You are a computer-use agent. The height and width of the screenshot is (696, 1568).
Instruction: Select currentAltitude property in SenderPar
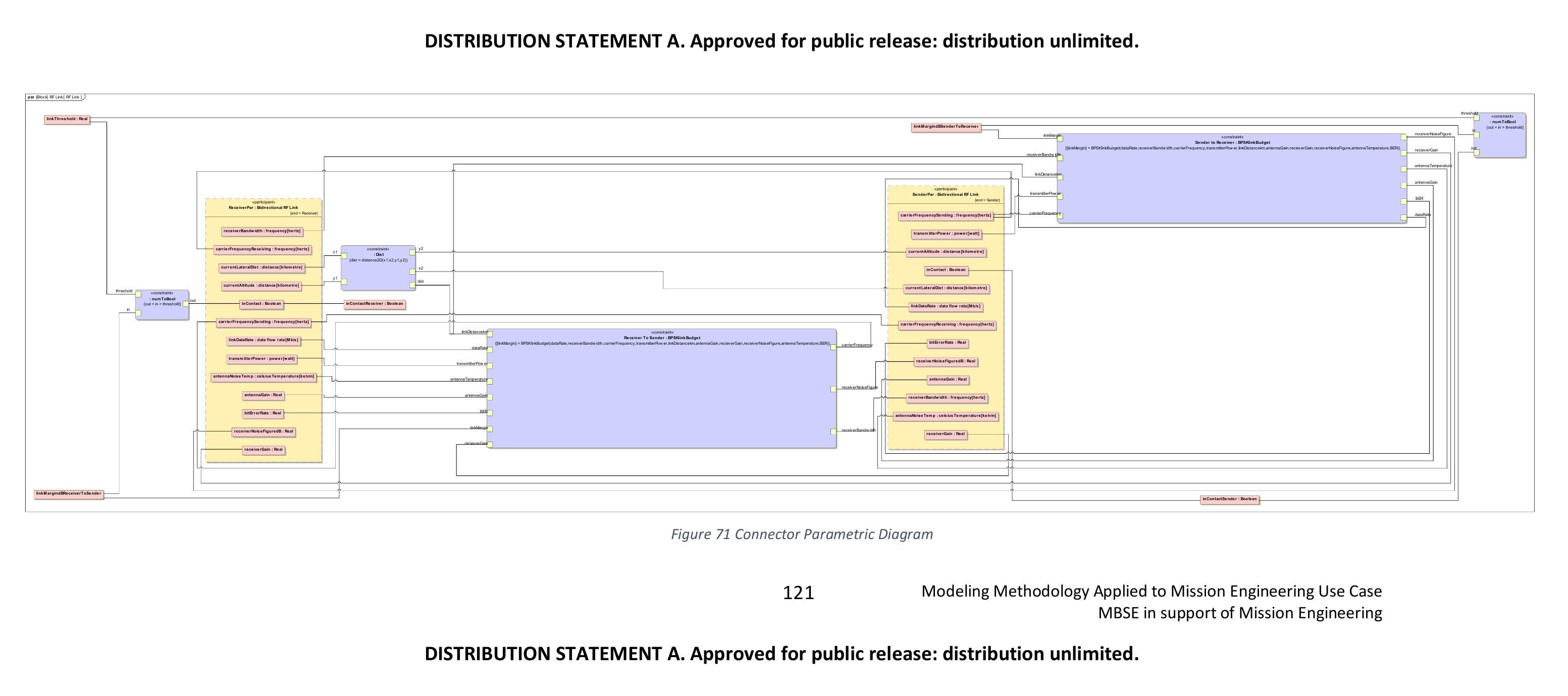point(946,252)
